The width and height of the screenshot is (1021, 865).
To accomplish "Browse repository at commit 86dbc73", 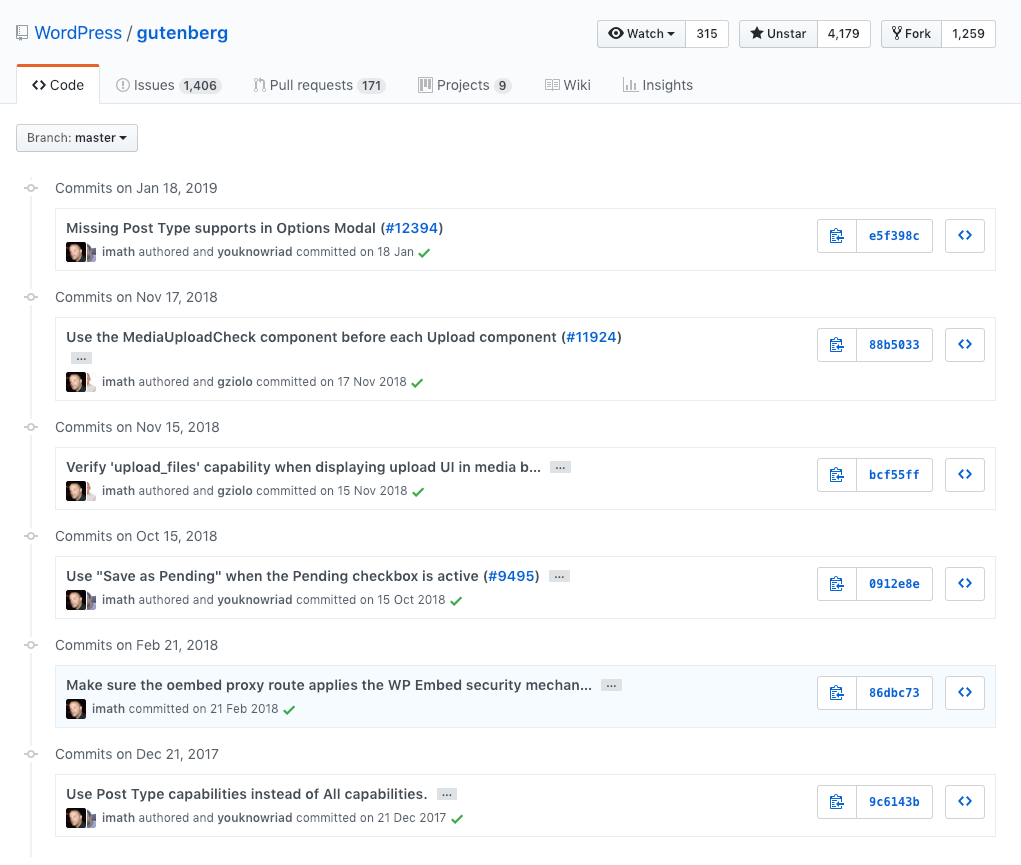I will pyautogui.click(x=964, y=692).
